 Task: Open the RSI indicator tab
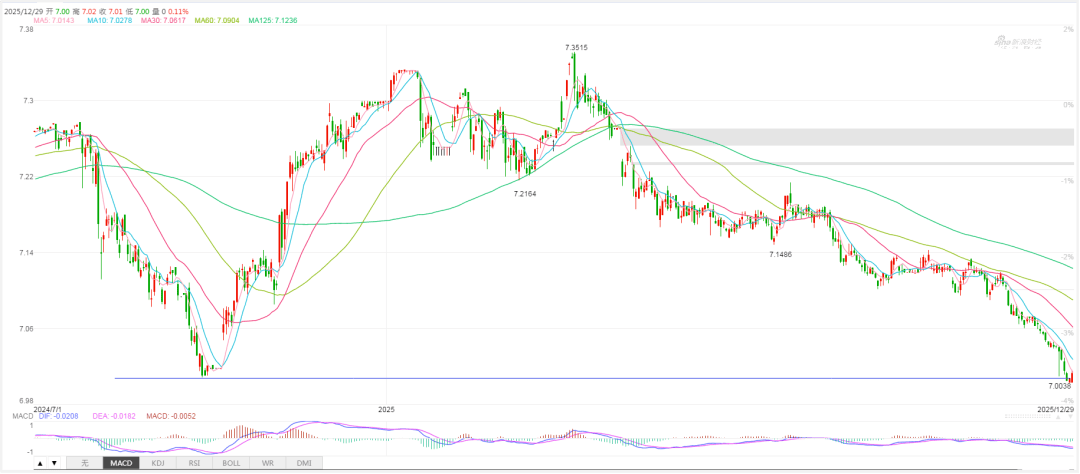[193, 464]
